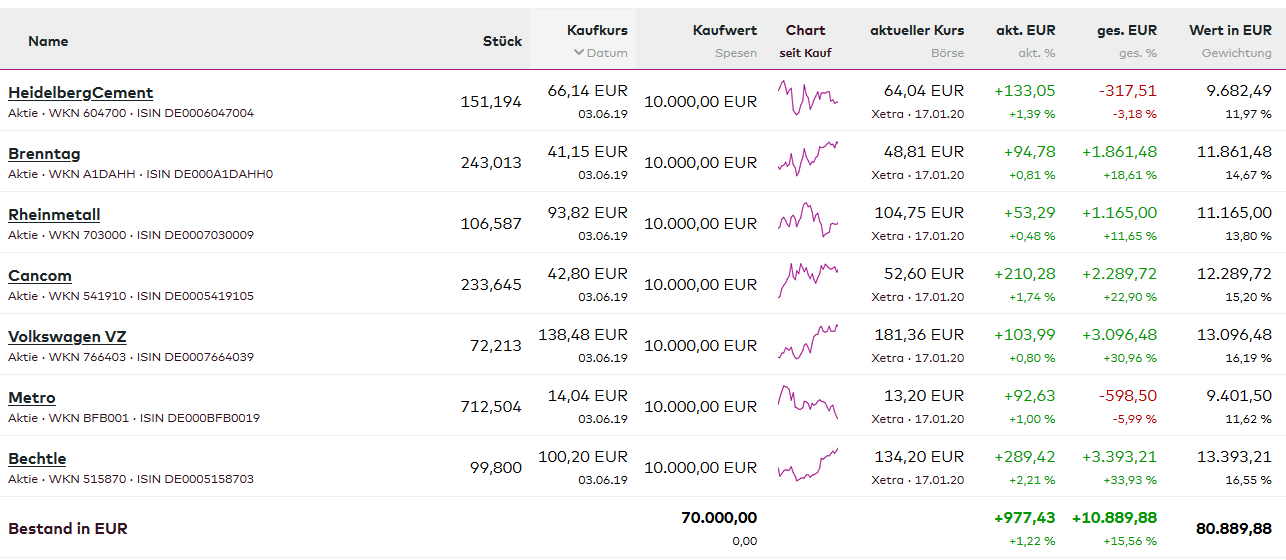Click Bechtle sparkline chart
The width and height of the screenshot is (1286, 560).
(x=807, y=464)
